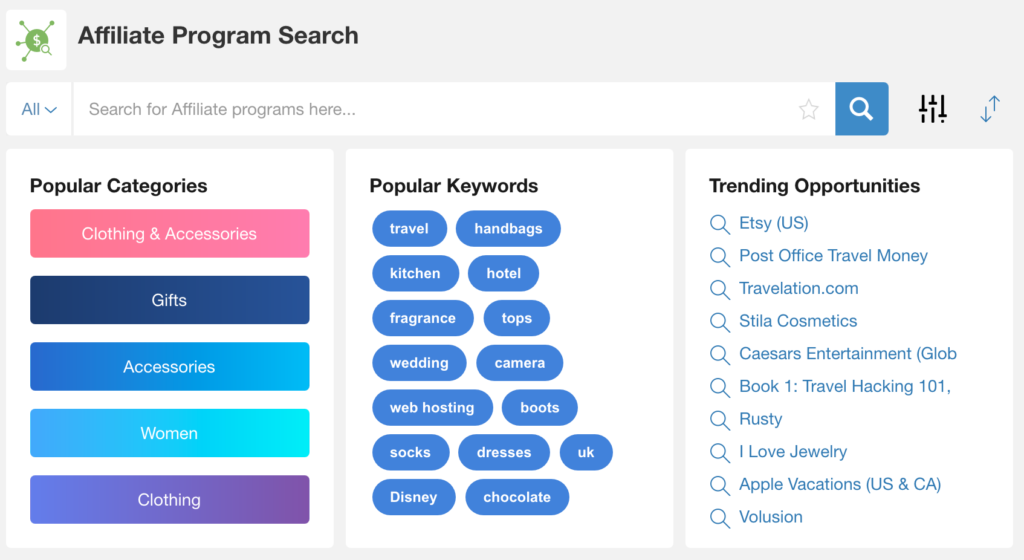Click the search icon beside Volusion
1024x560 pixels.
(x=720, y=518)
